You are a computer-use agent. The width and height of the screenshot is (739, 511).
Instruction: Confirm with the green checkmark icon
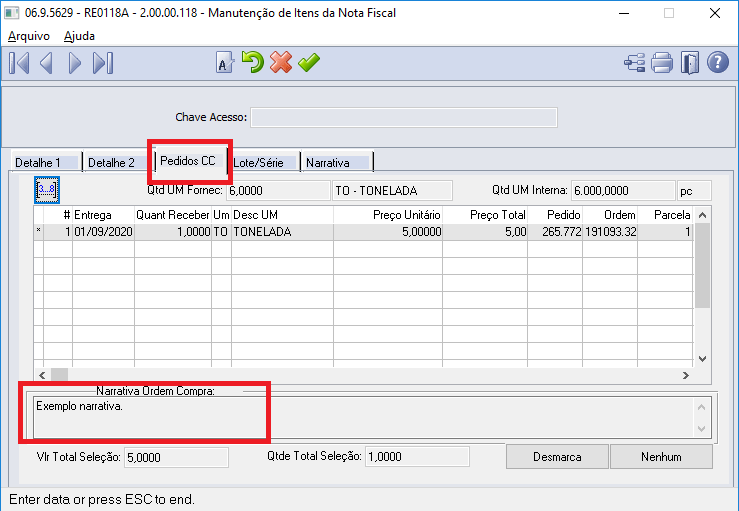[x=309, y=62]
